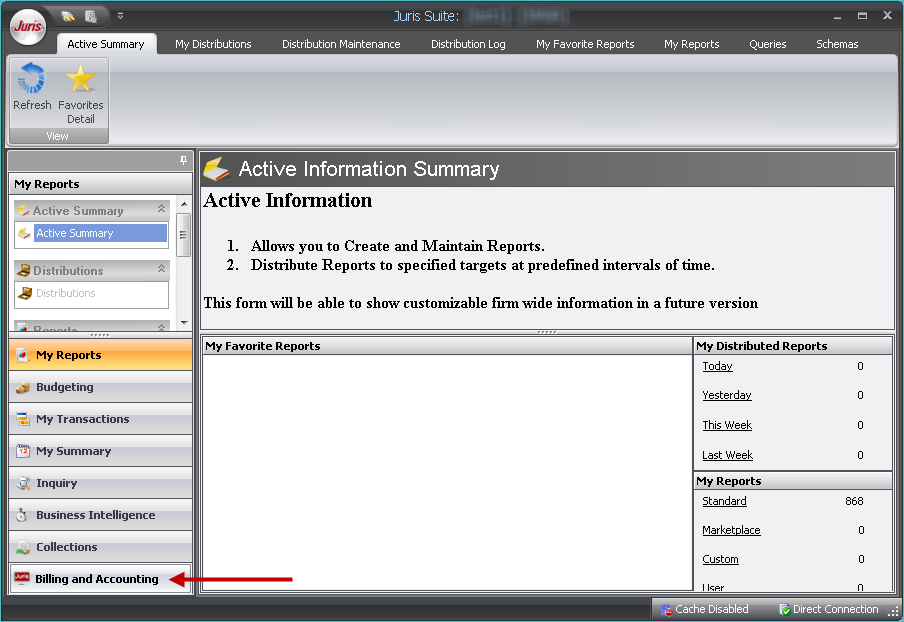Pin the left navigation panel
The width and height of the screenshot is (904, 622).
point(183,160)
